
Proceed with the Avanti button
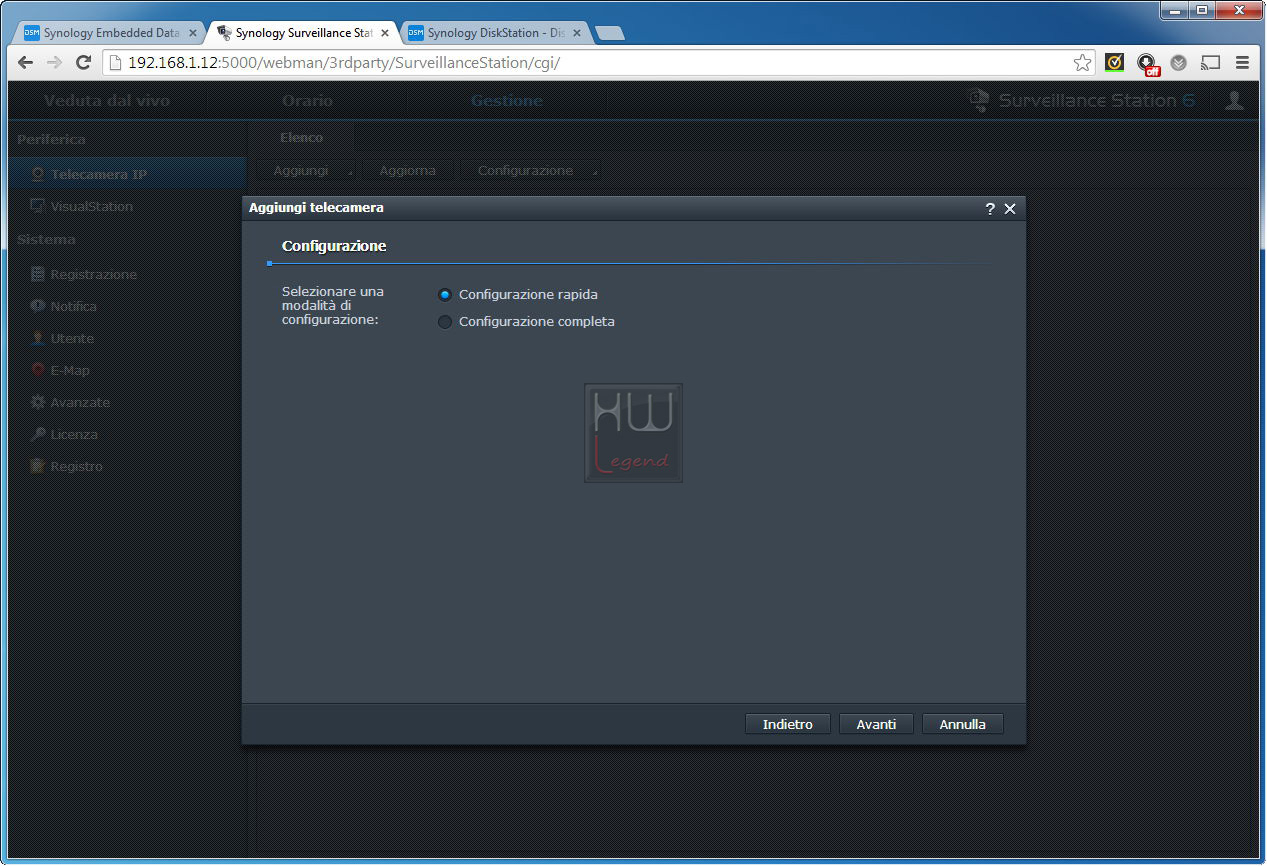[876, 724]
